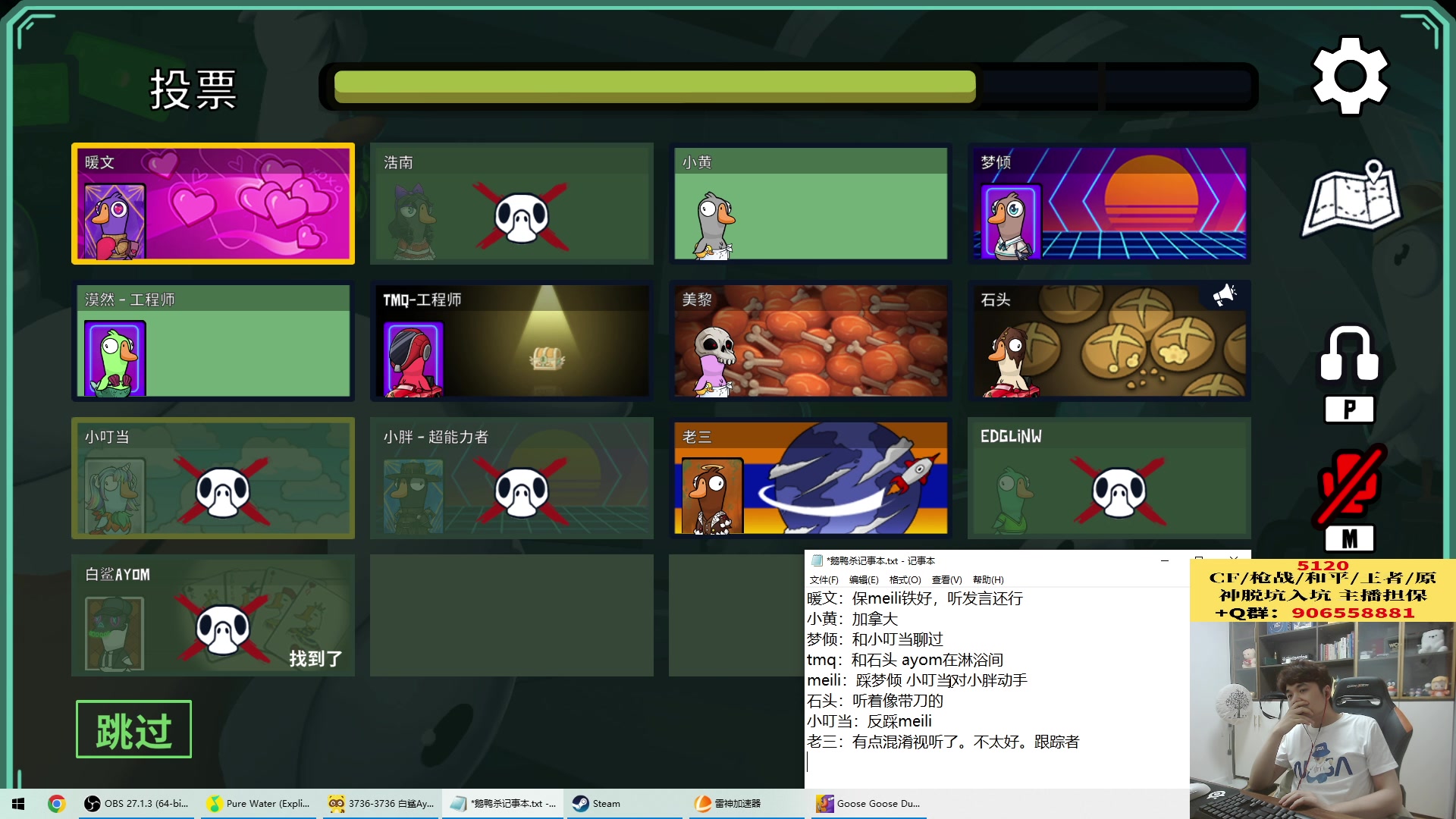This screenshot has width=1456, height=819.
Task: Click 老三's brown duck avatar
Action: (x=712, y=497)
